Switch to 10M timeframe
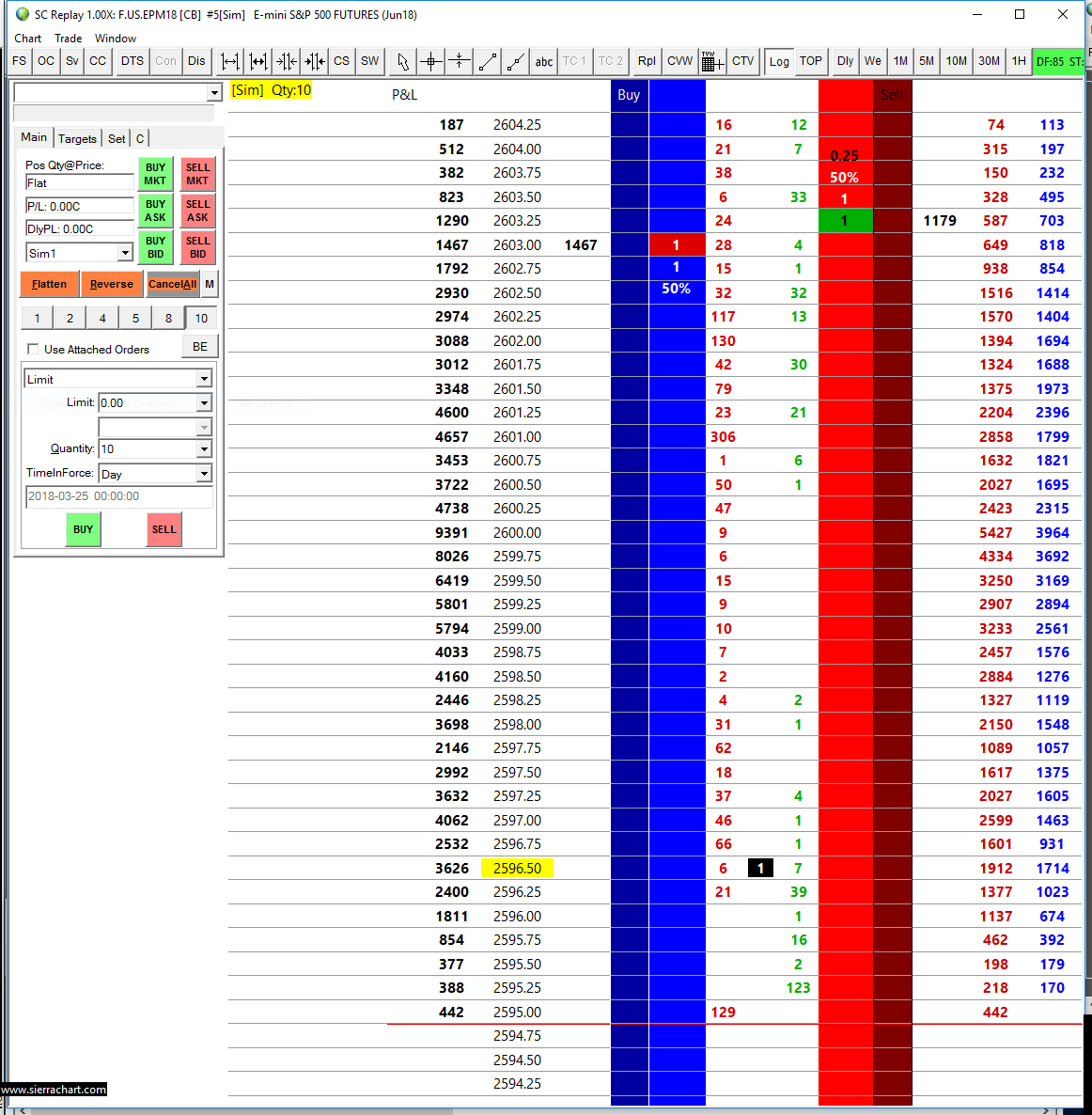 pos(957,61)
